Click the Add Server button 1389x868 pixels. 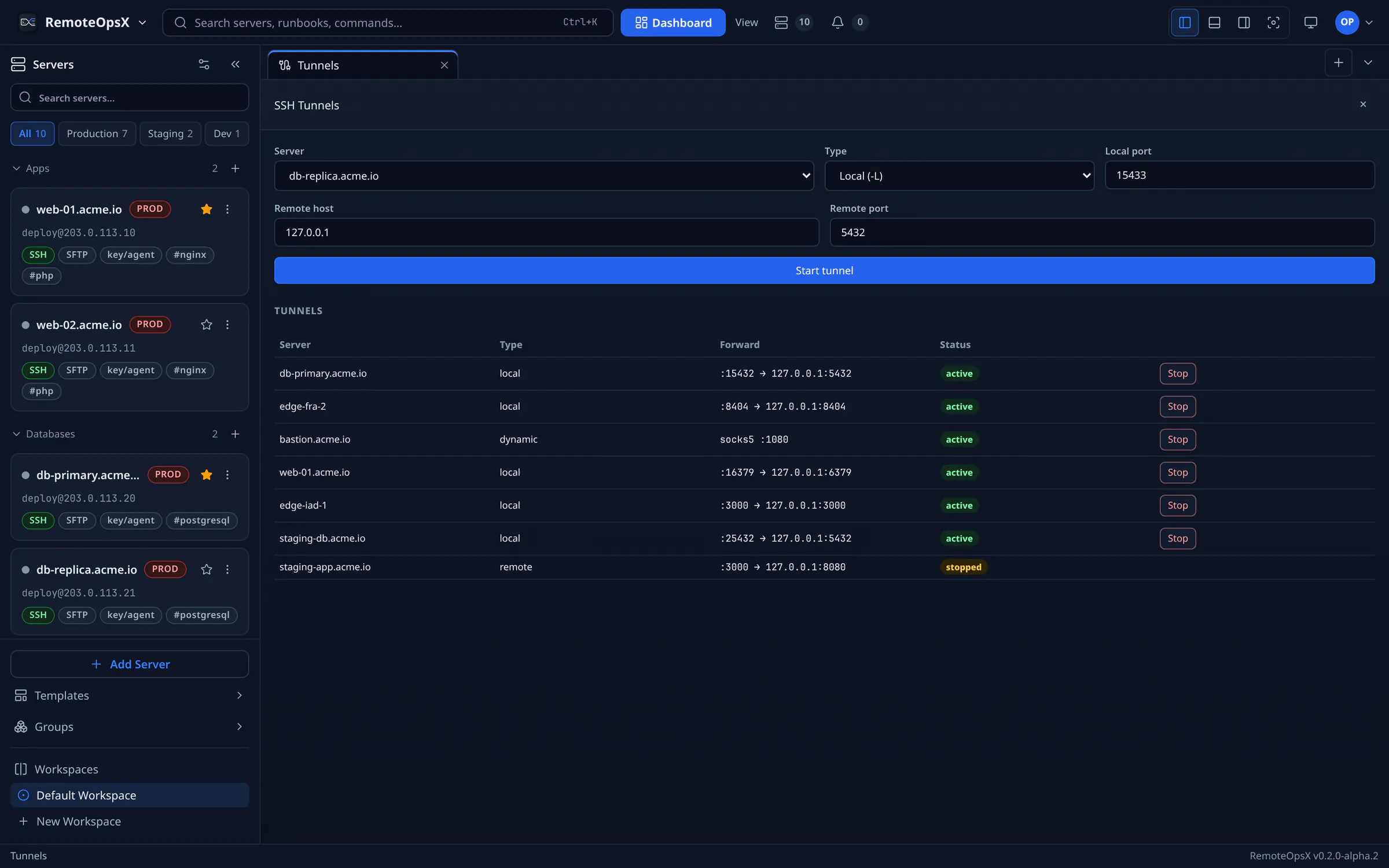(130, 664)
